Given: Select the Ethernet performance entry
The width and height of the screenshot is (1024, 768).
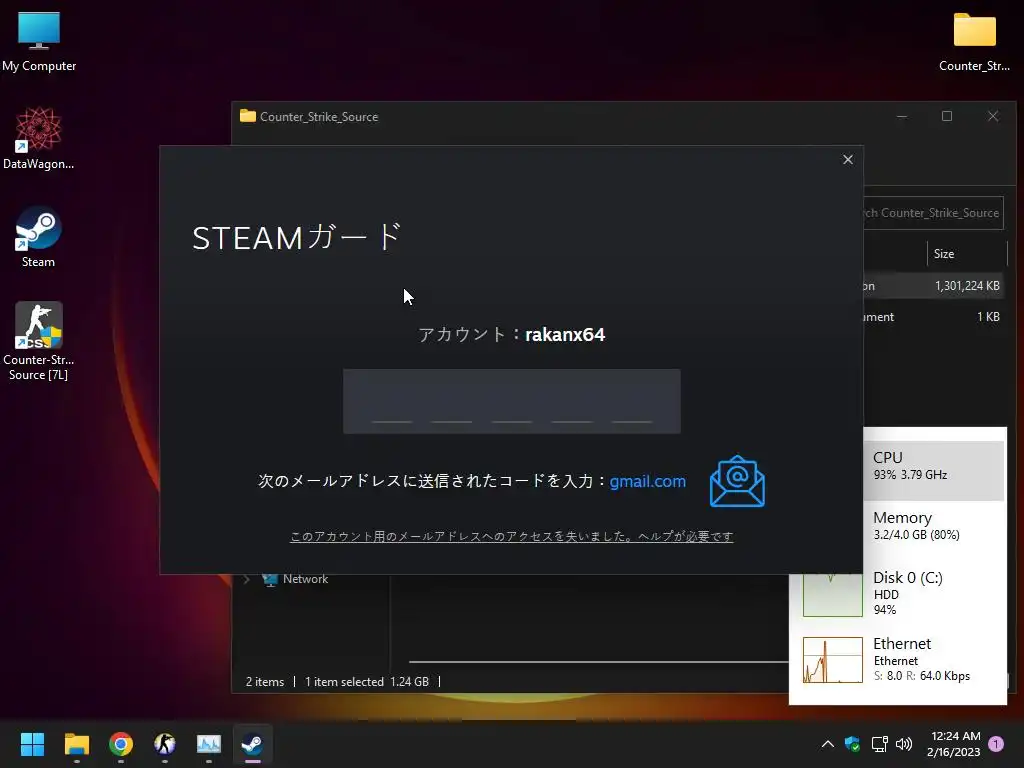Looking at the screenshot, I should [903, 660].
